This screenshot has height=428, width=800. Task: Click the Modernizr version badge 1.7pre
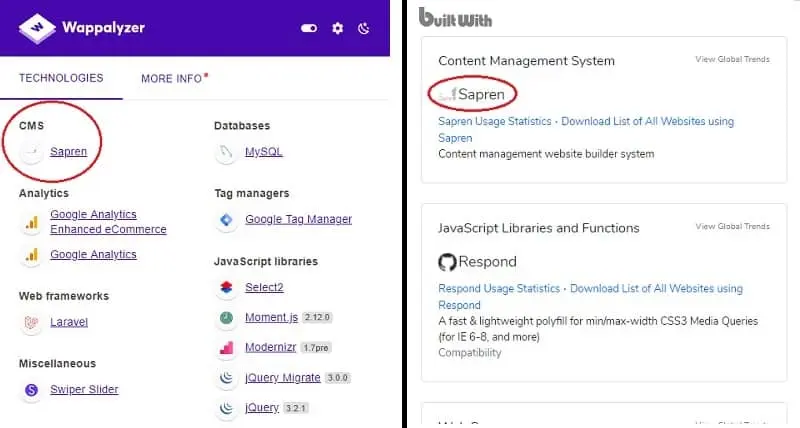tap(316, 348)
